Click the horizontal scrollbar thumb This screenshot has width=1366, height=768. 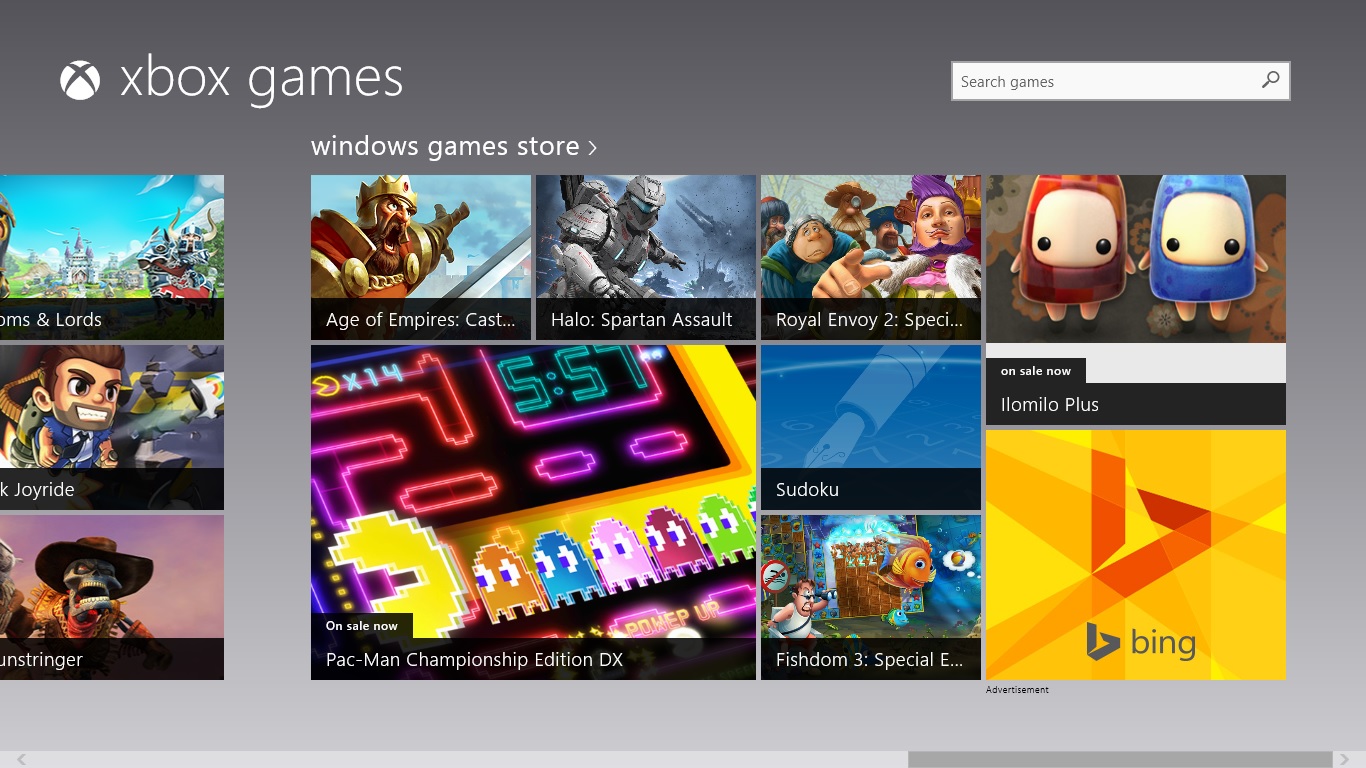tap(1120, 760)
